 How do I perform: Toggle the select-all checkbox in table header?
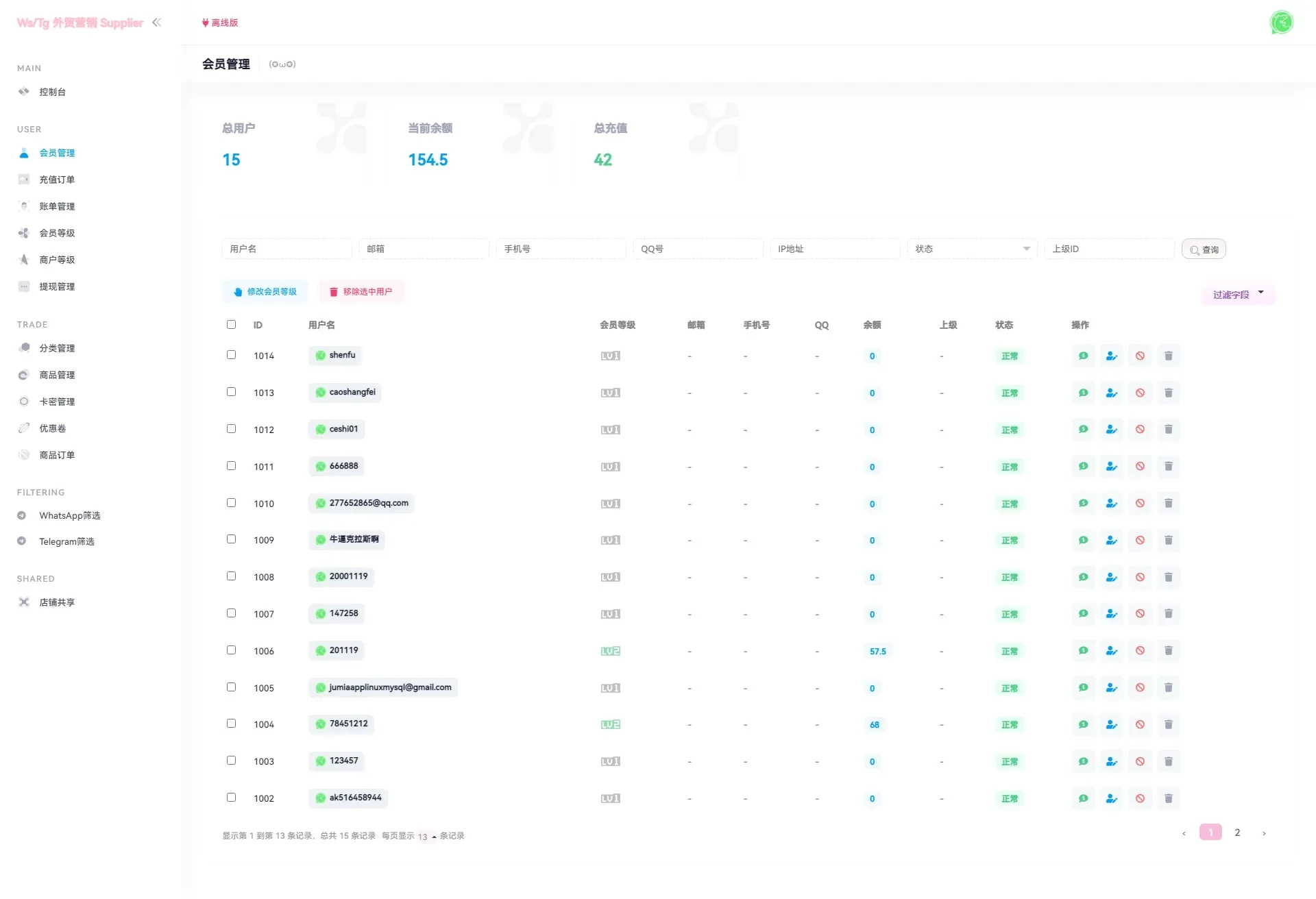231,325
